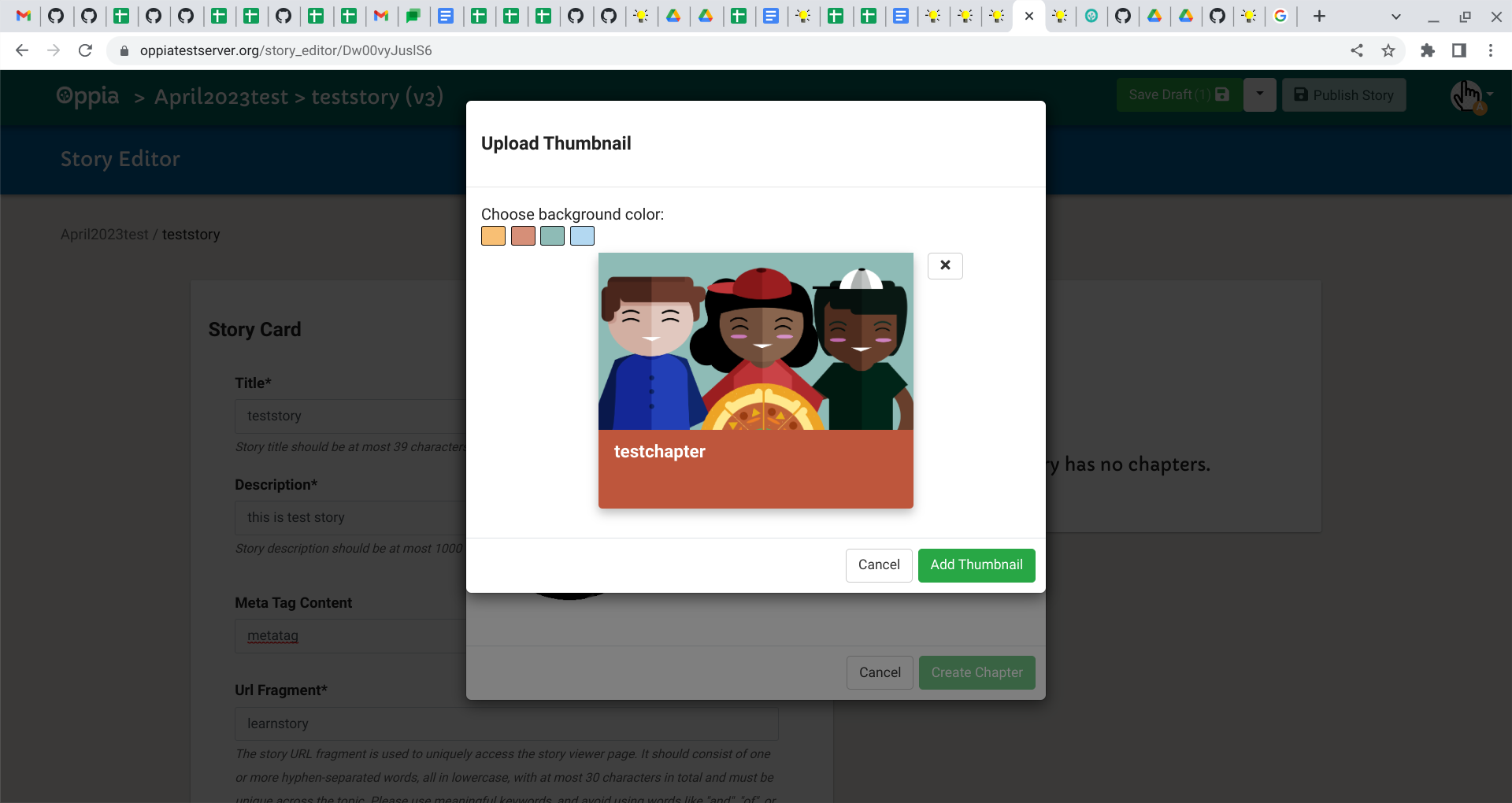The height and width of the screenshot is (803, 1512).
Task: Close the thumbnail preview with the X
Action: (945, 265)
